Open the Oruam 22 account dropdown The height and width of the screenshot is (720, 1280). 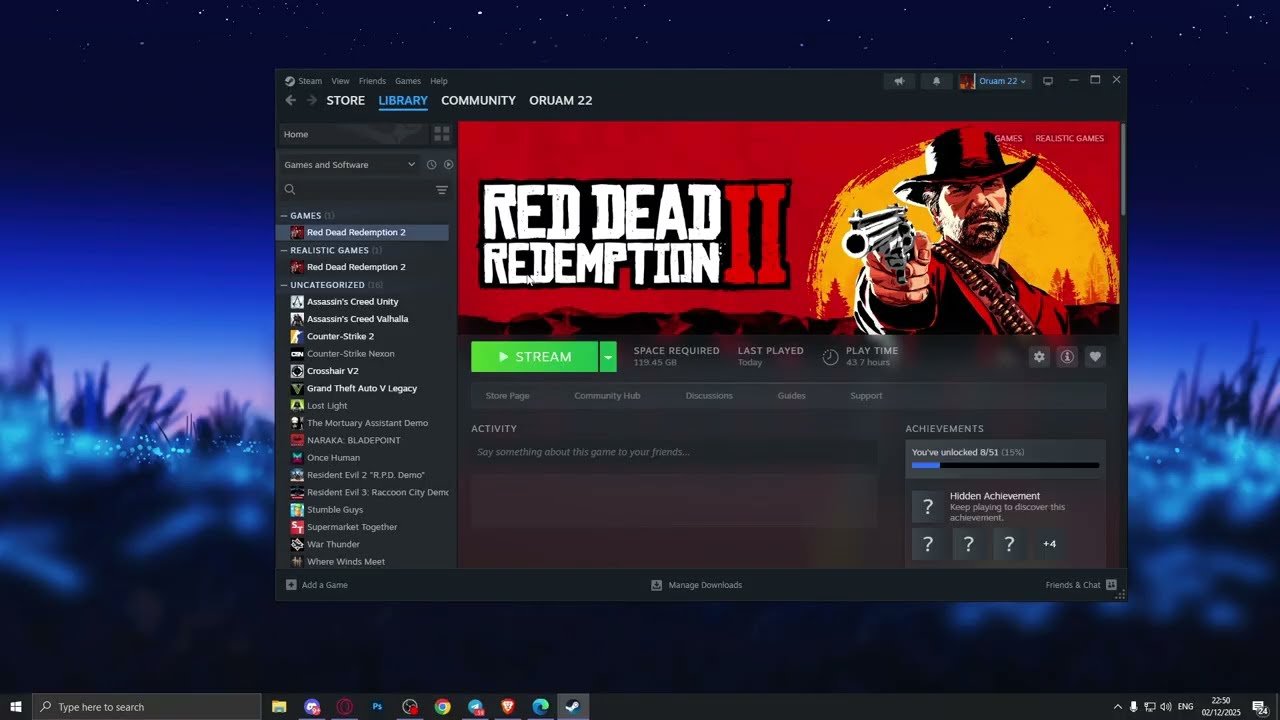coord(993,81)
